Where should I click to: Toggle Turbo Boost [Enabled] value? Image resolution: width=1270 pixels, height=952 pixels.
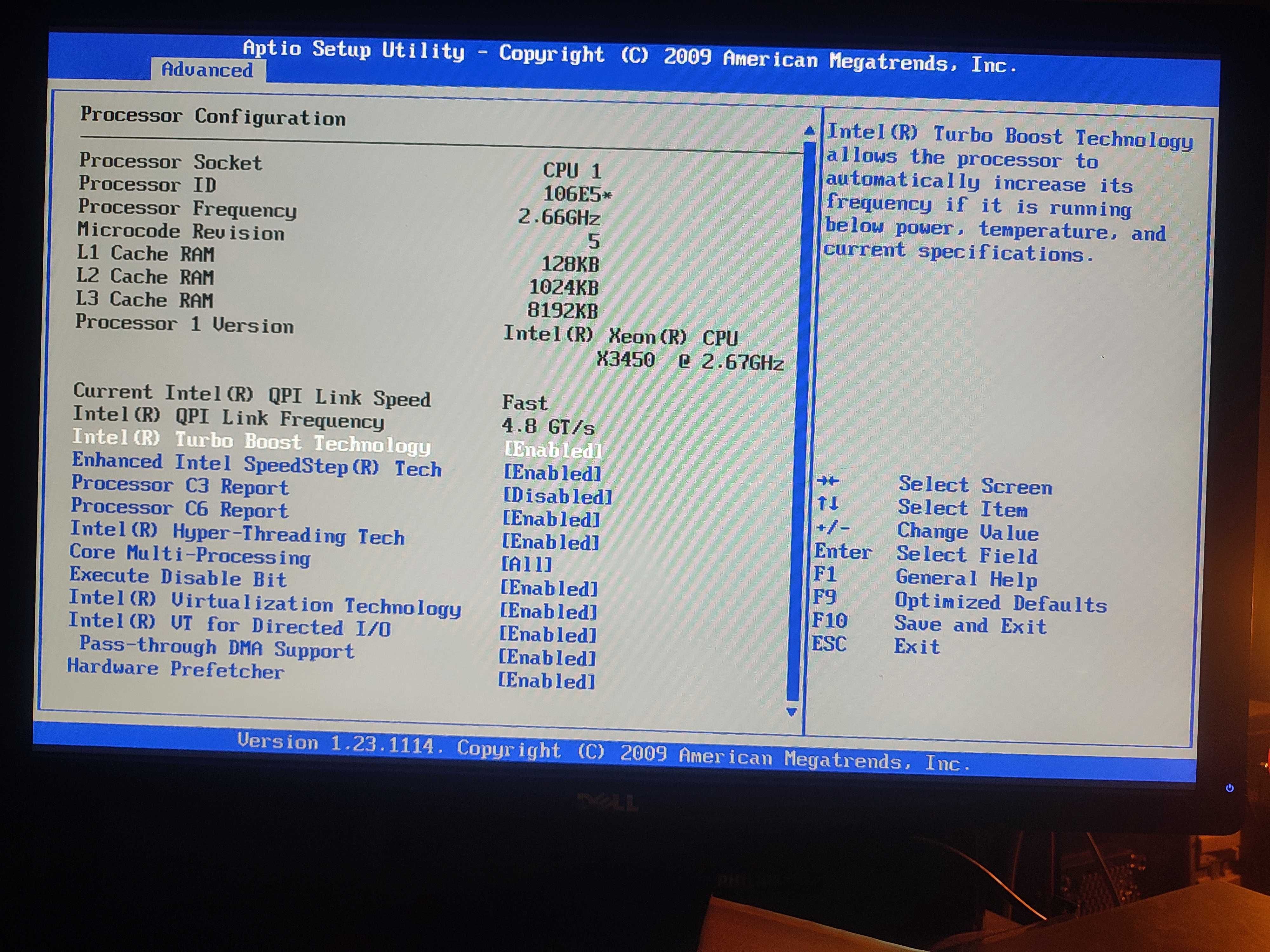click(x=553, y=450)
